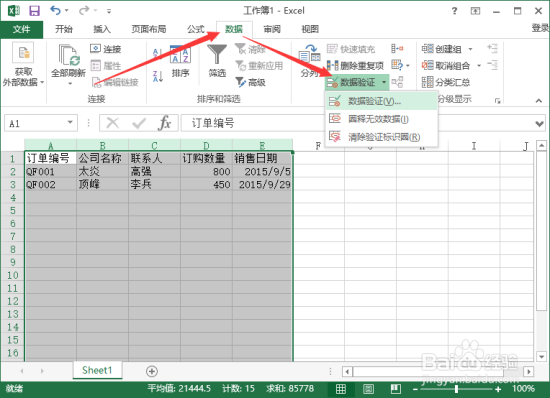Click the 连接 connections button
This screenshot has height=398, width=550.
tap(106, 49)
